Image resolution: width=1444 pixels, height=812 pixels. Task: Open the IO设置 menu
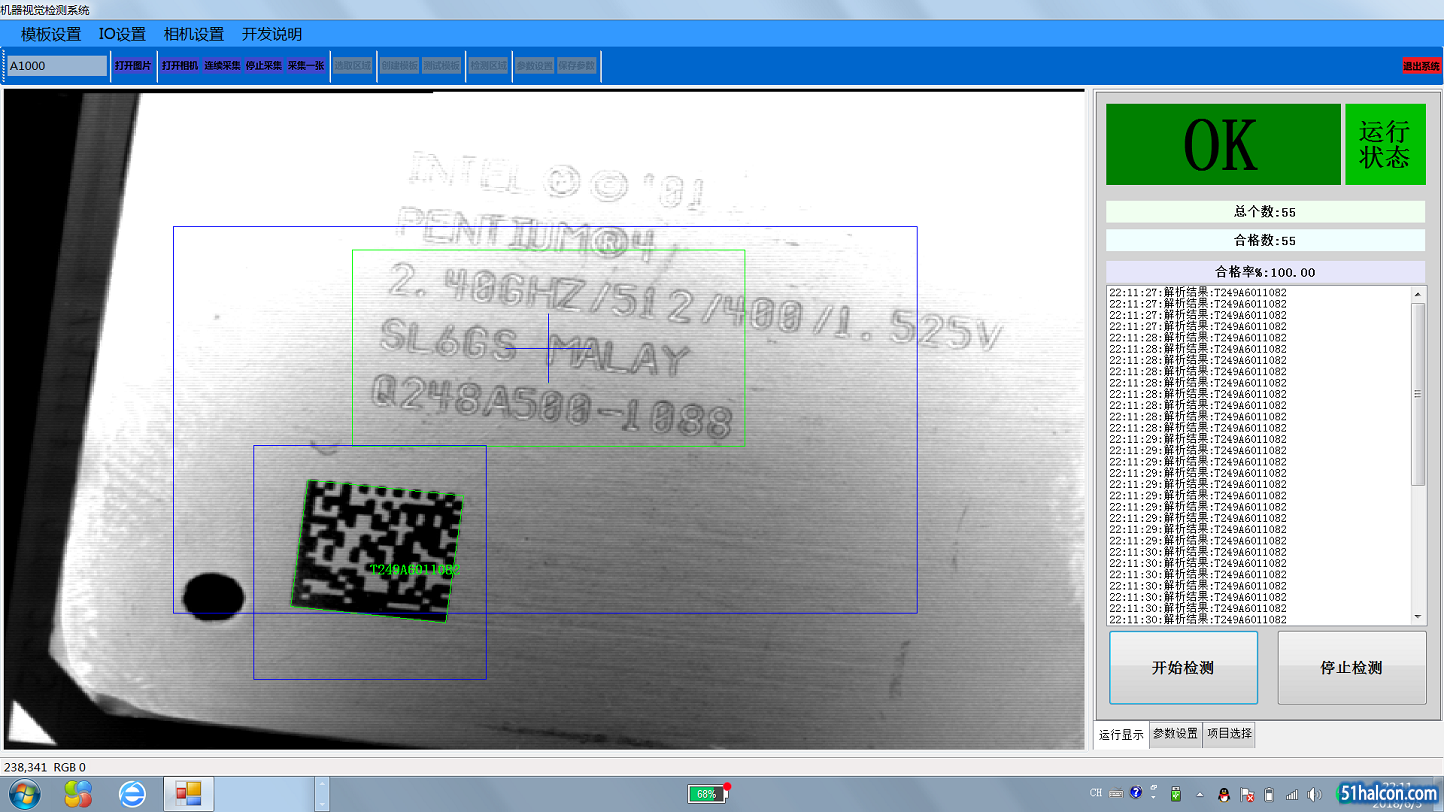(122, 34)
